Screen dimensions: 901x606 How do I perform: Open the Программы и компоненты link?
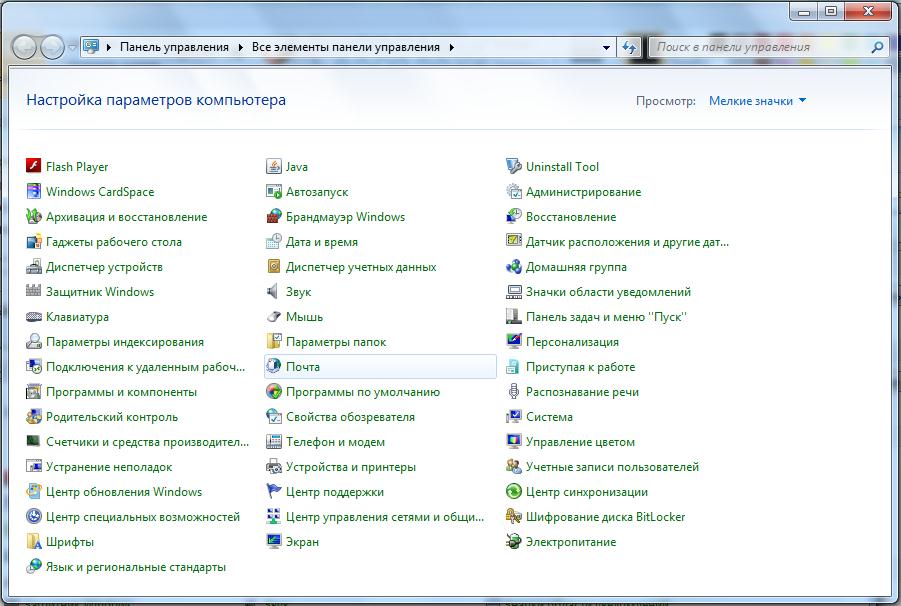121,392
